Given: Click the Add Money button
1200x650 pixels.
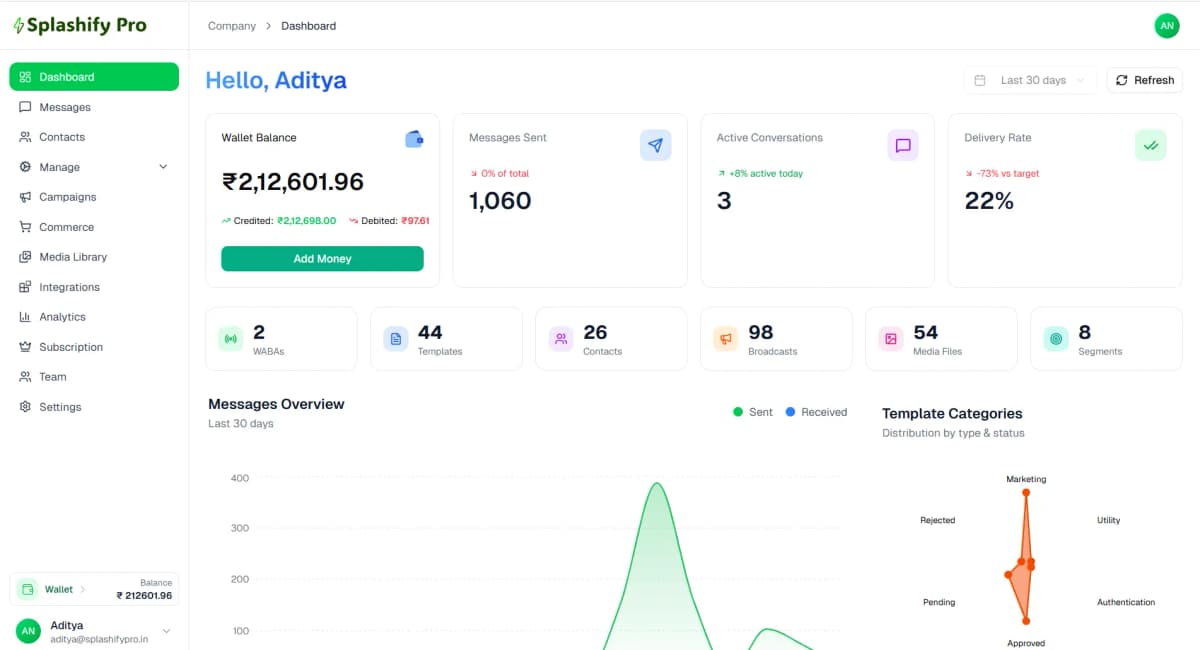Looking at the screenshot, I should tap(322, 258).
